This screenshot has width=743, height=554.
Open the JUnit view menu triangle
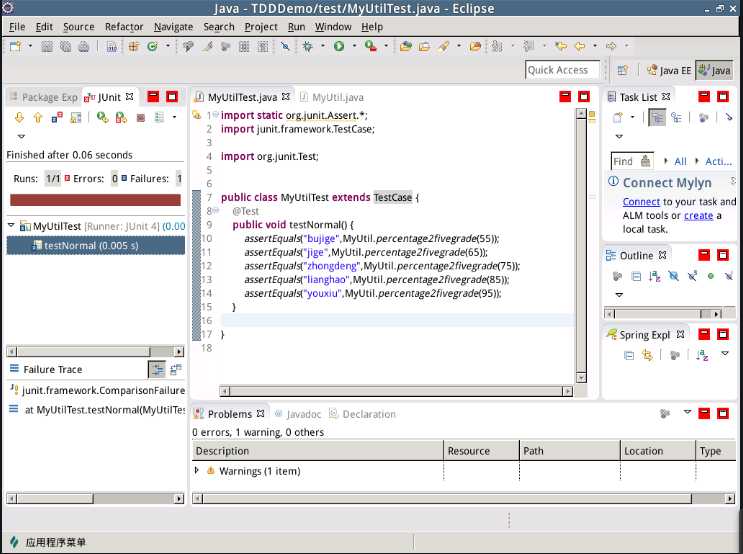(21, 136)
